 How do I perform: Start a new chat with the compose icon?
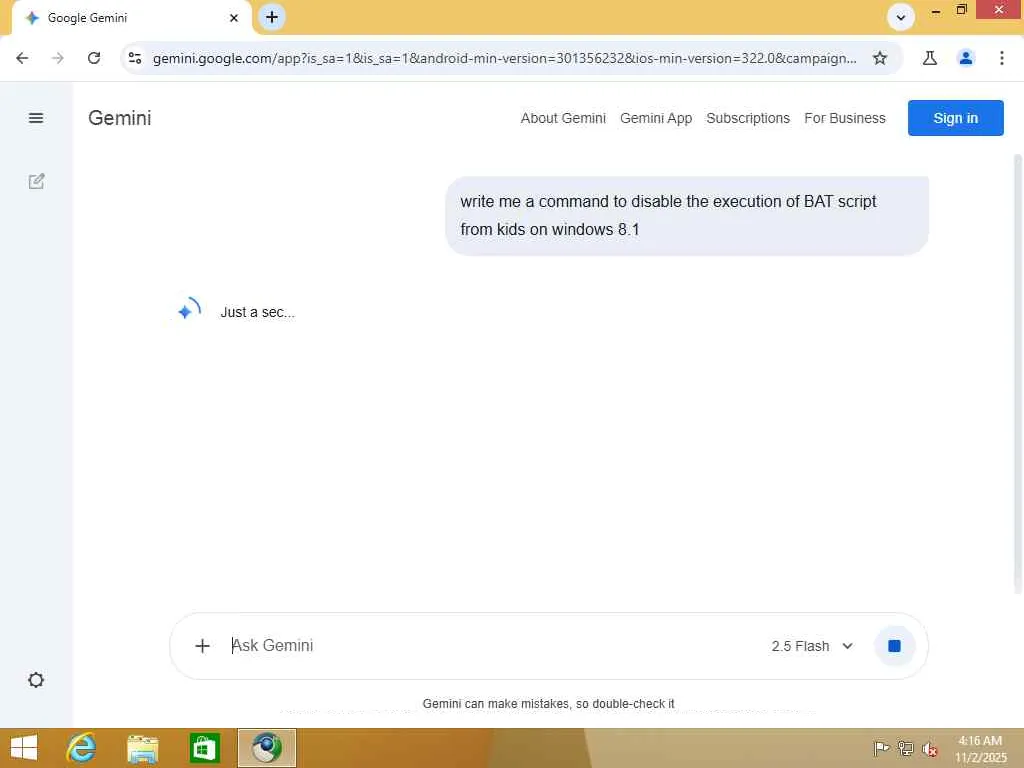(x=36, y=182)
